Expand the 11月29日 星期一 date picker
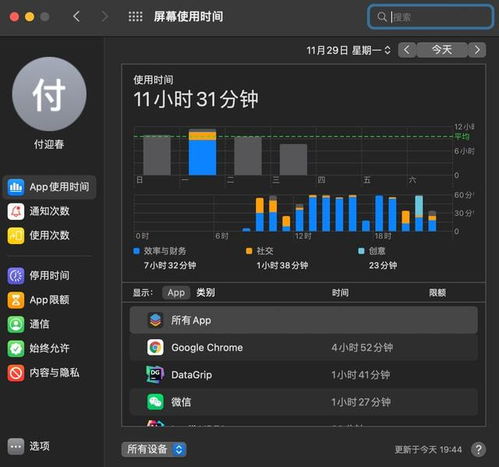Image resolution: width=499 pixels, height=467 pixels. [348, 50]
